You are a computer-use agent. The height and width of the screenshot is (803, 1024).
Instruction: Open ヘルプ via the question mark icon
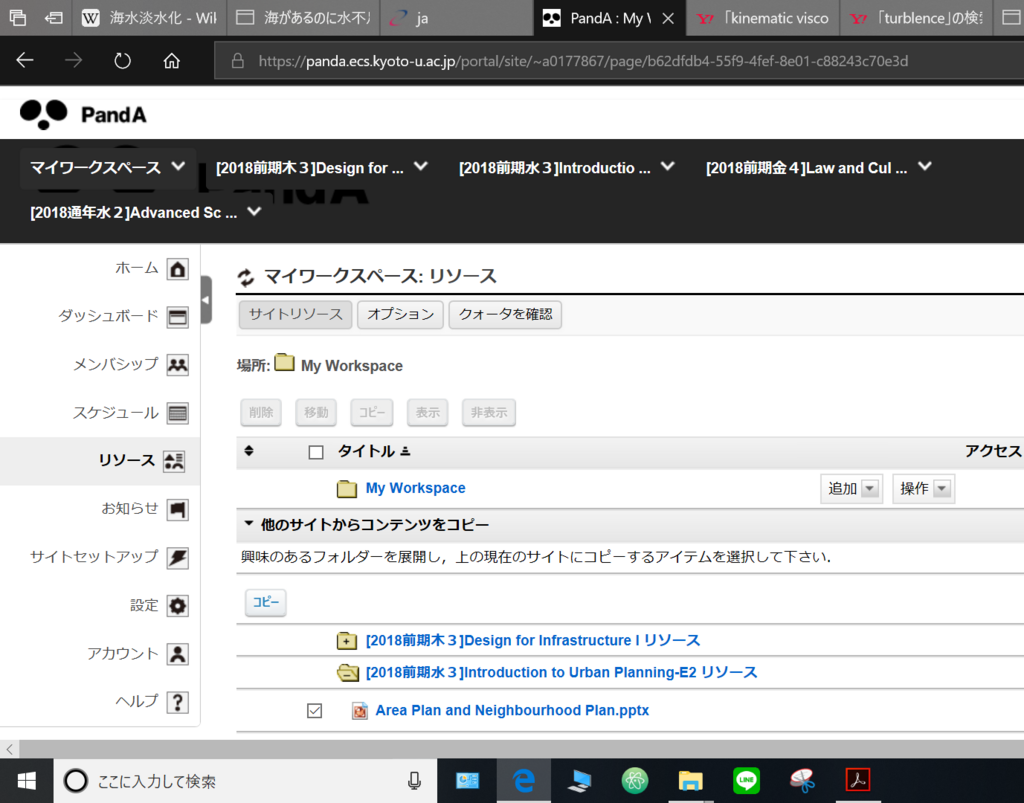(x=177, y=701)
